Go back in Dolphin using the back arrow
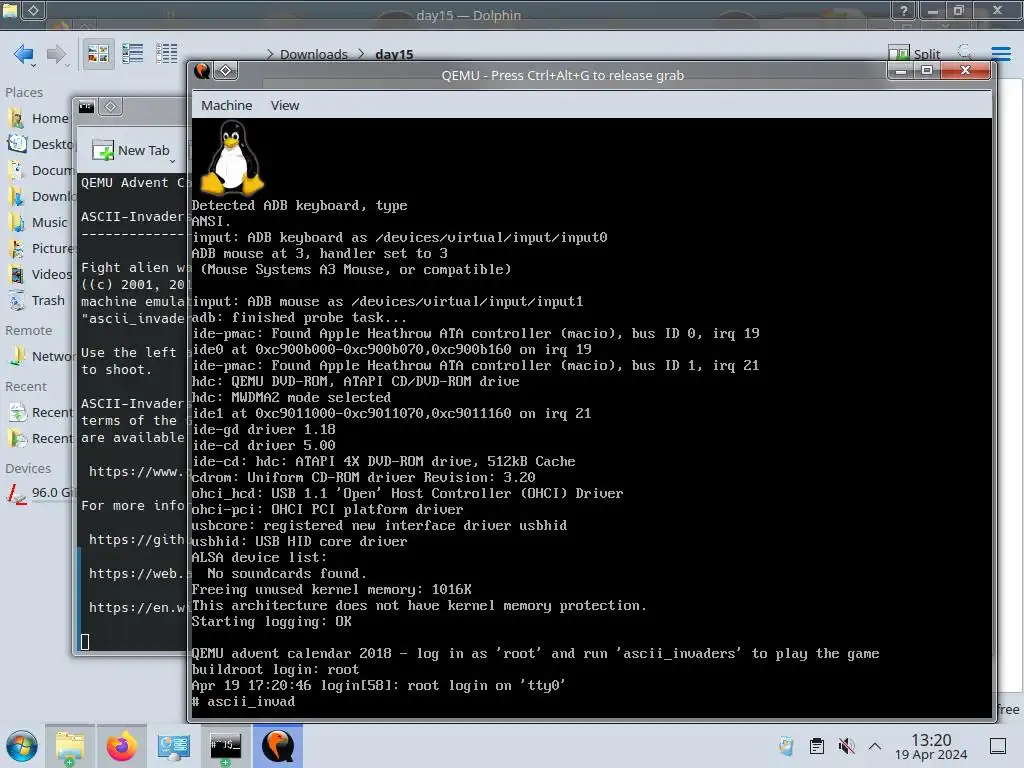Image resolution: width=1024 pixels, height=768 pixels. (x=22, y=54)
